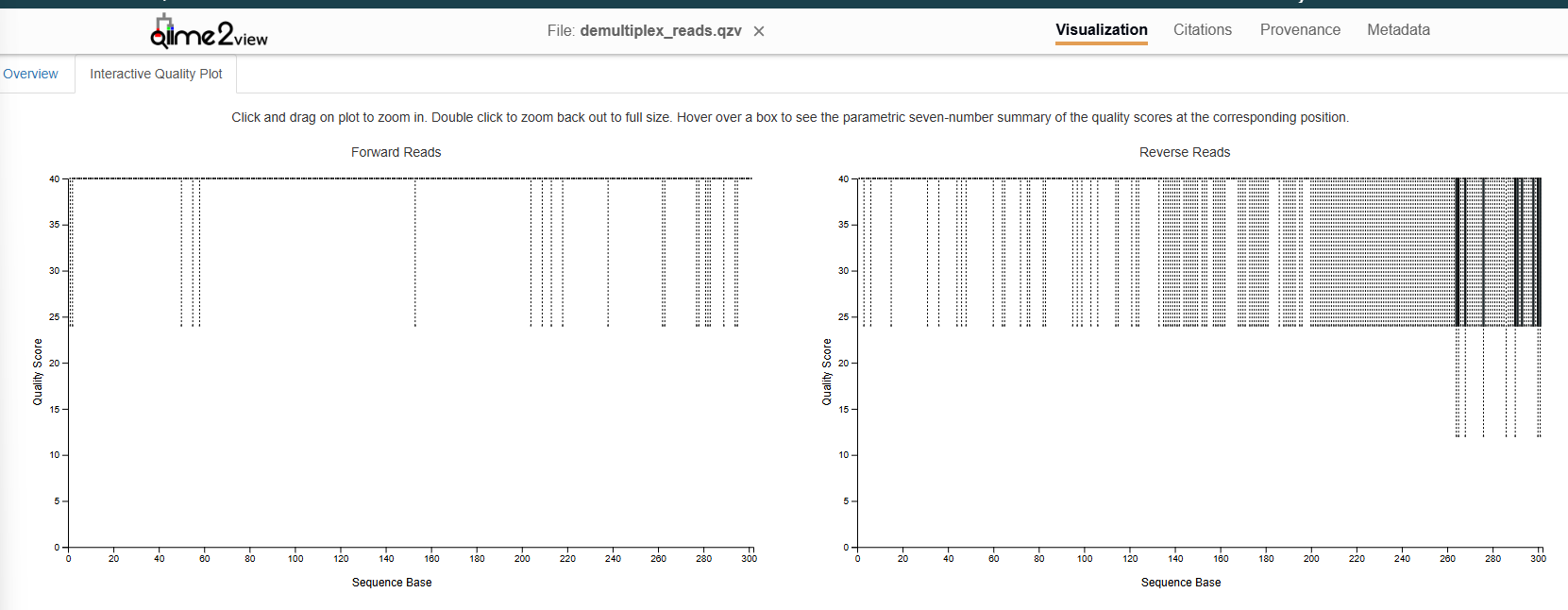Click the box near base 152 in Forward Reads
1568x610 pixels.
(x=415, y=252)
